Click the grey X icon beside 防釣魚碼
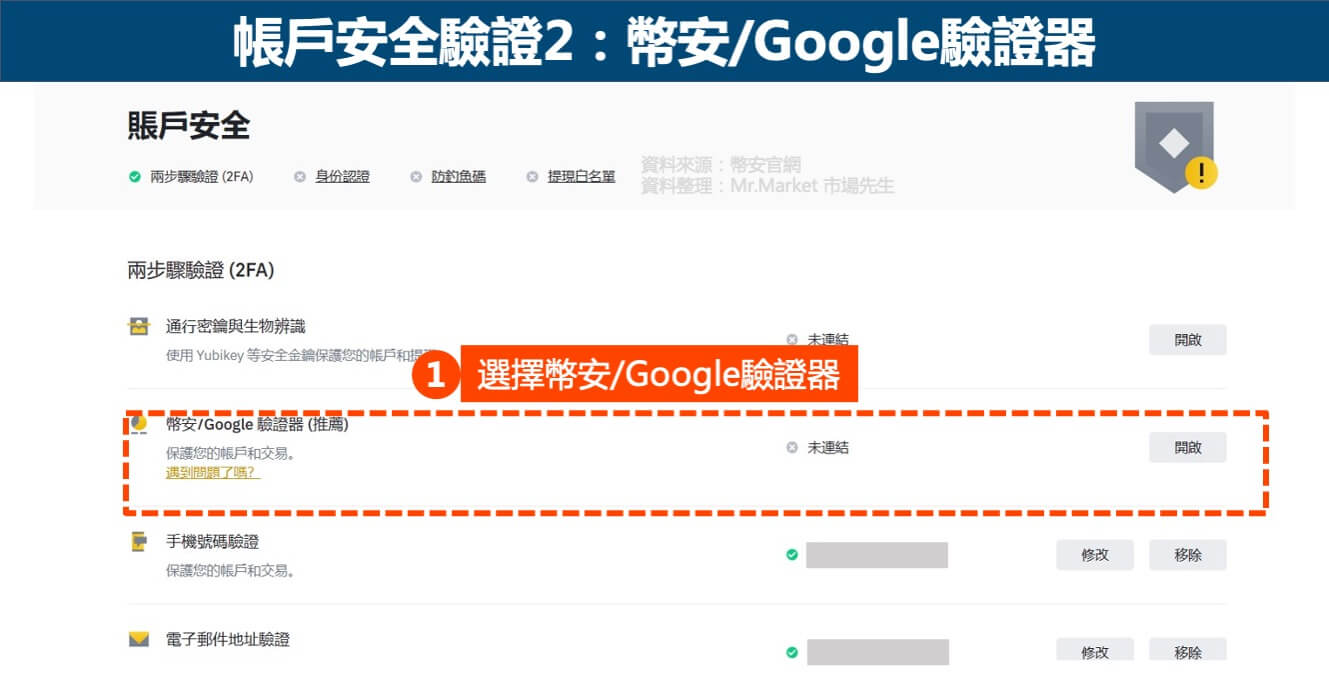This screenshot has height=681, width=1329. coord(415,177)
